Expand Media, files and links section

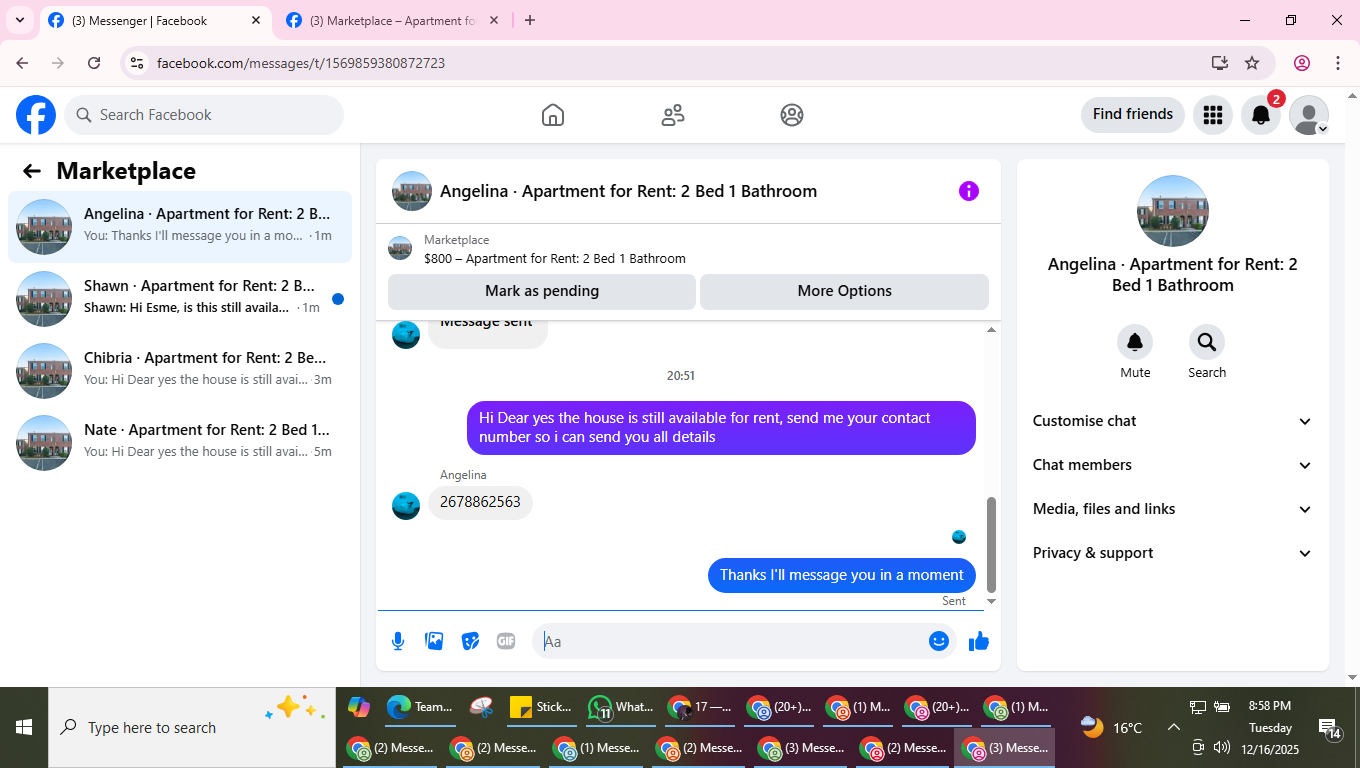pyautogui.click(x=1173, y=509)
